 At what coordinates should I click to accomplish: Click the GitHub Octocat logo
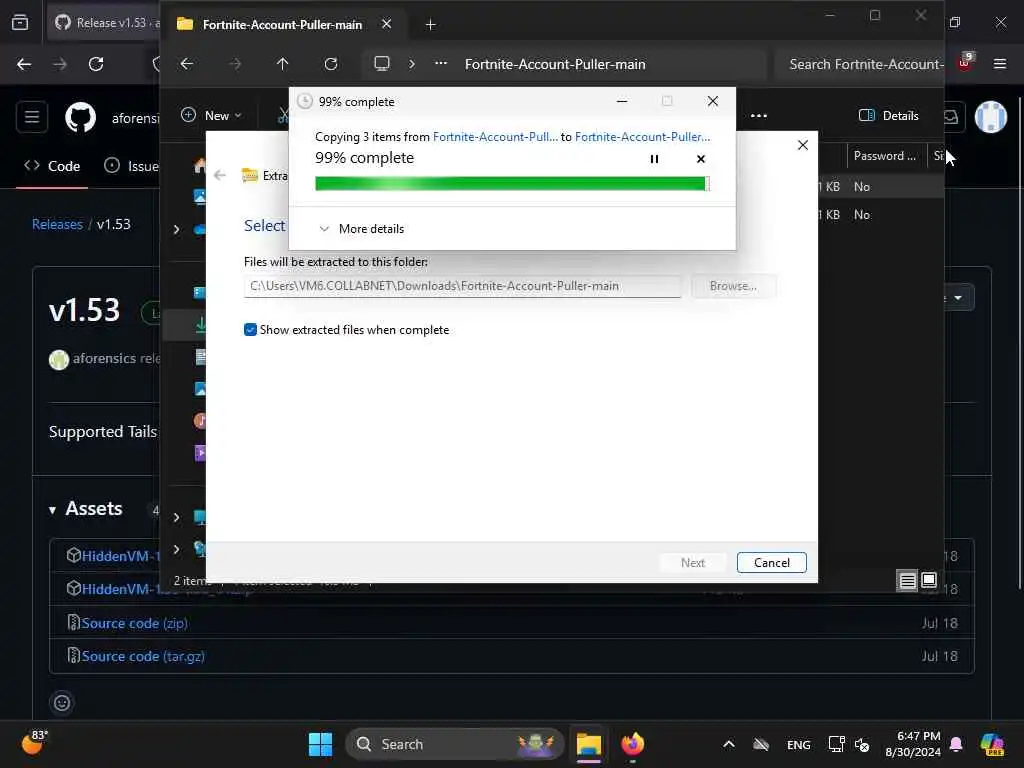(x=80, y=118)
